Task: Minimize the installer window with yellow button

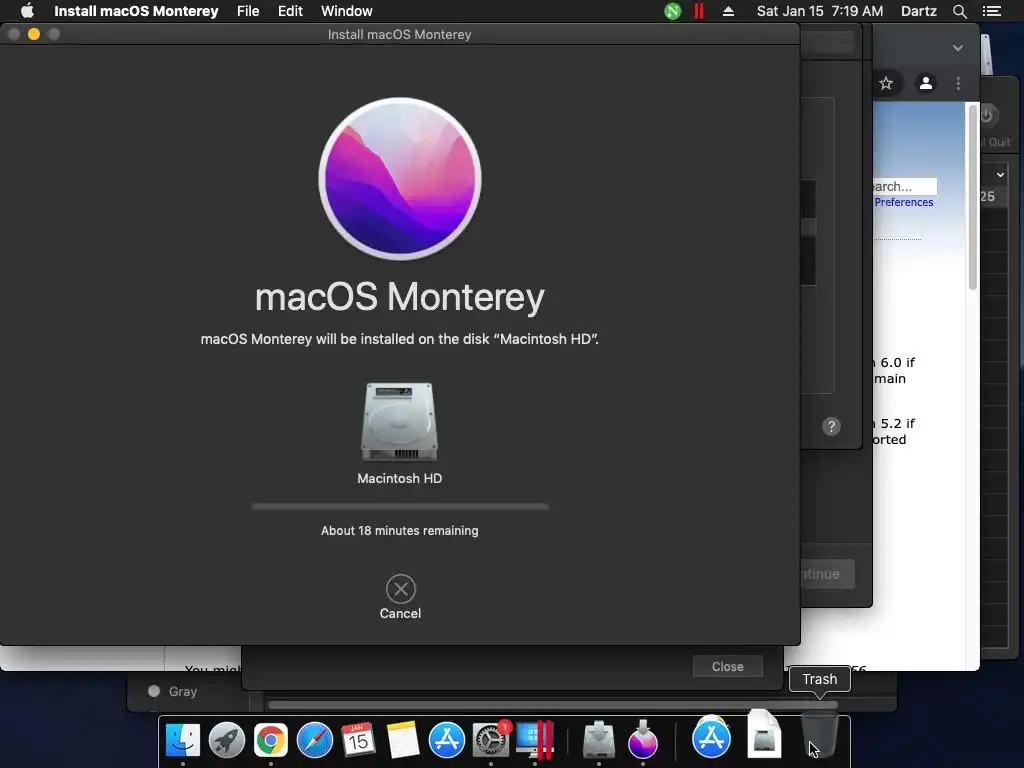Action: tap(34, 34)
